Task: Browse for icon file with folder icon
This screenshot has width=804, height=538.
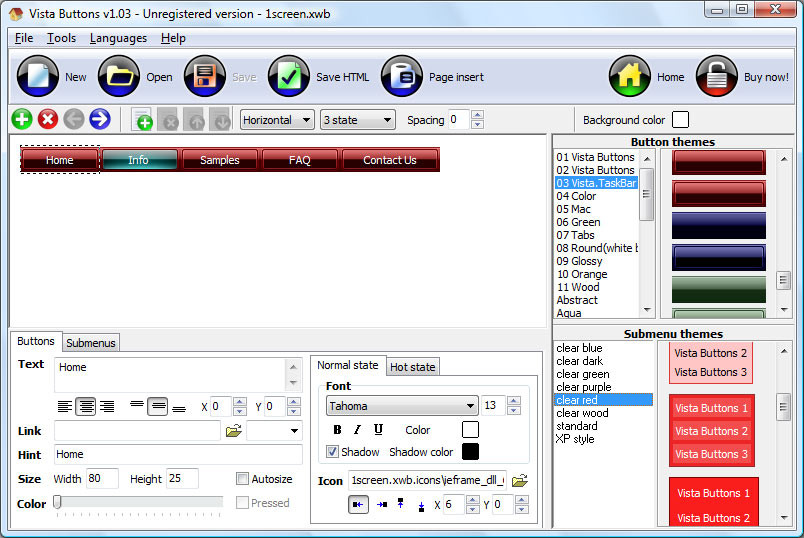Action: tap(520, 481)
